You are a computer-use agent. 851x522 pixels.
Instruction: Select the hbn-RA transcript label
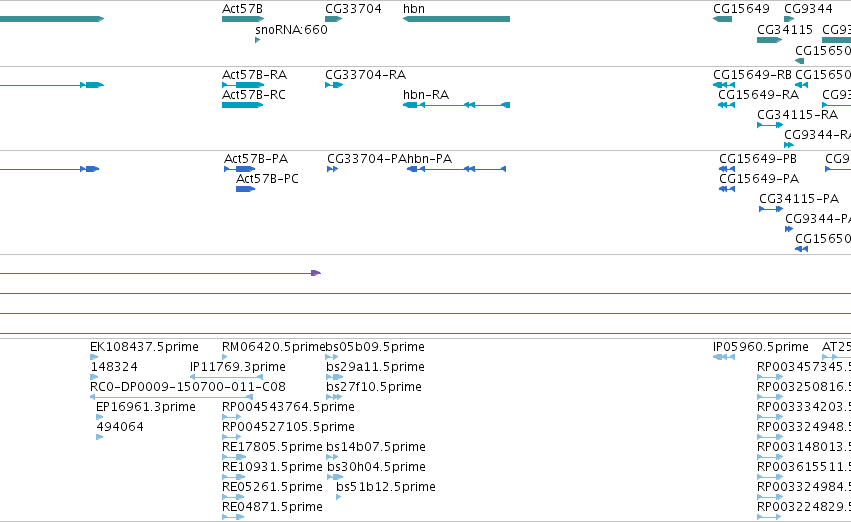(x=426, y=94)
